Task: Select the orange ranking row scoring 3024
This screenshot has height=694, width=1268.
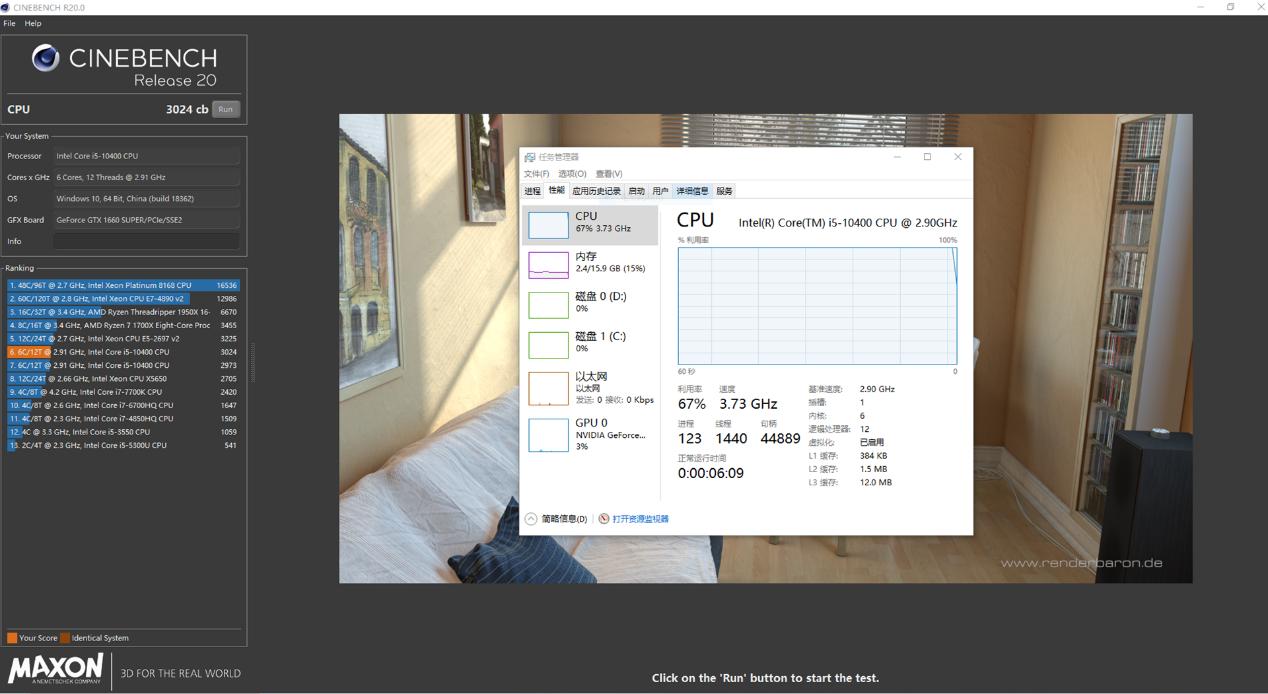Action: click(123, 352)
